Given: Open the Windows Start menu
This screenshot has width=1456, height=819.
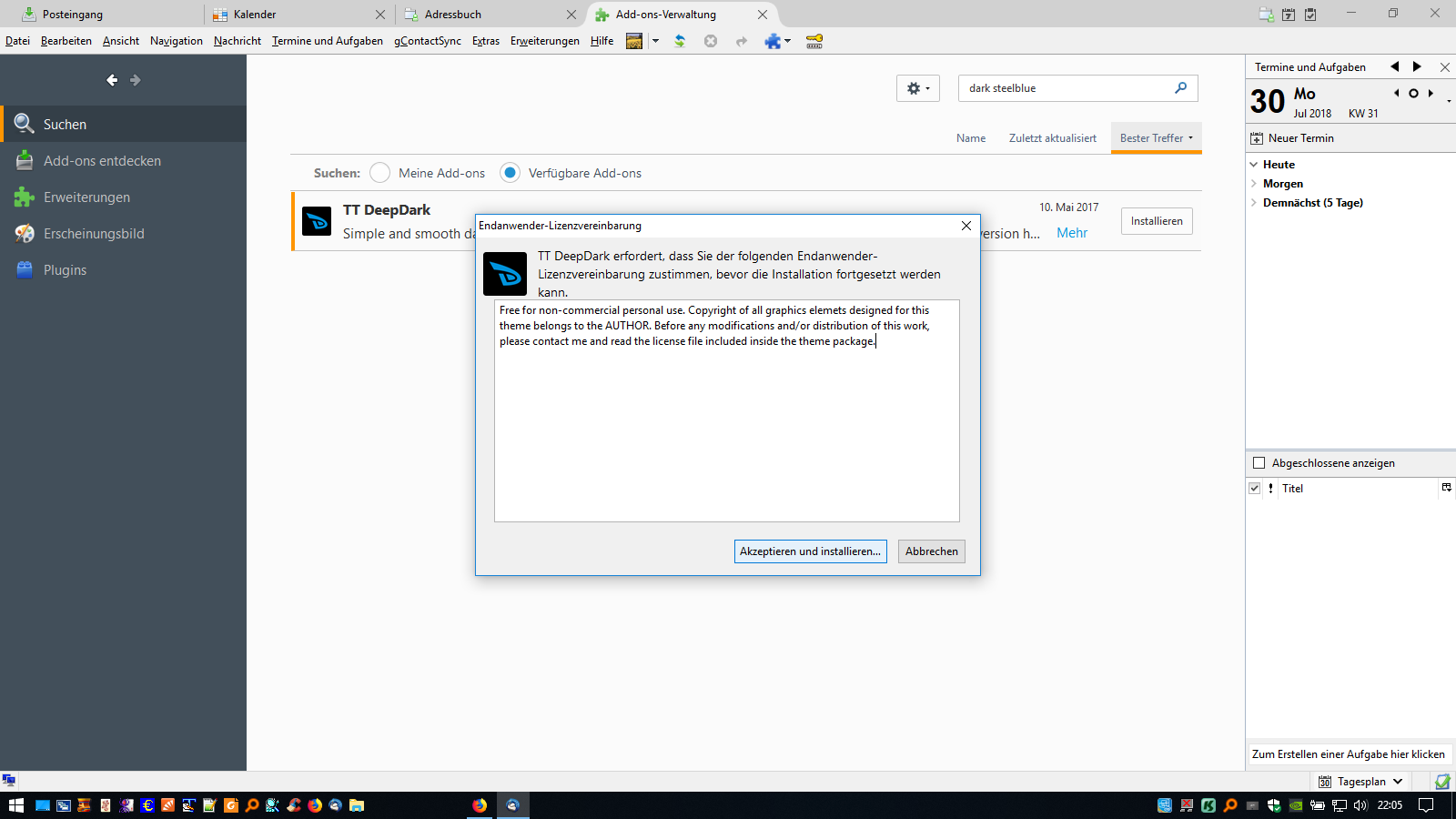Looking at the screenshot, I should tap(15, 805).
